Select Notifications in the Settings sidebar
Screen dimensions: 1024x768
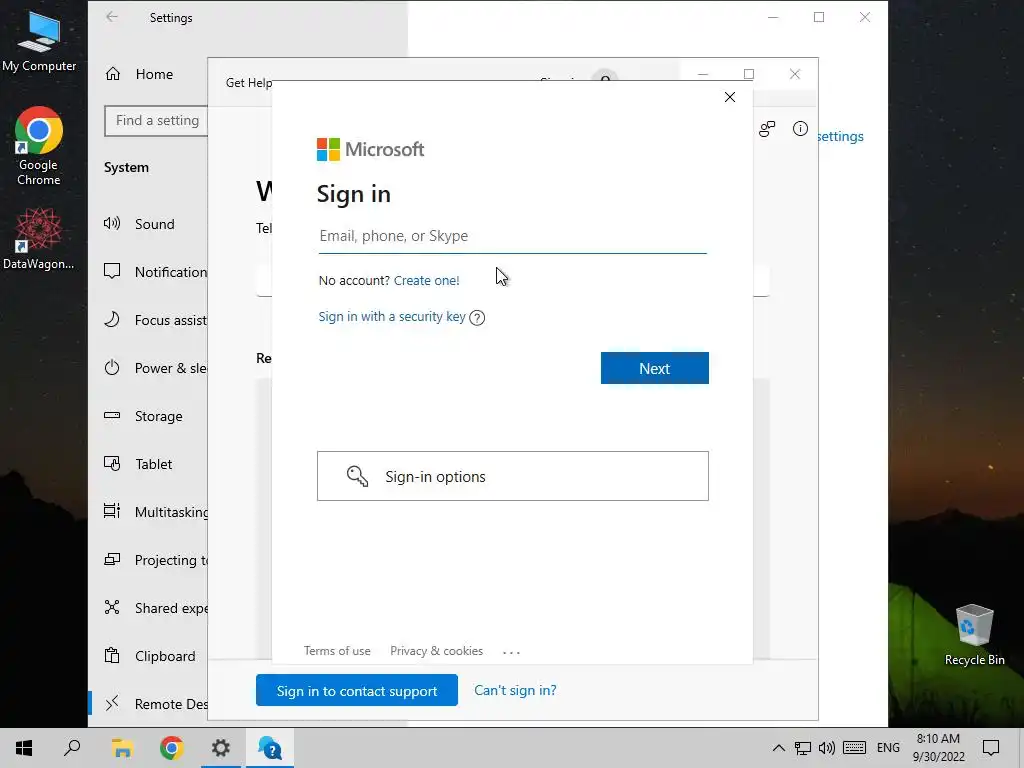point(148,272)
